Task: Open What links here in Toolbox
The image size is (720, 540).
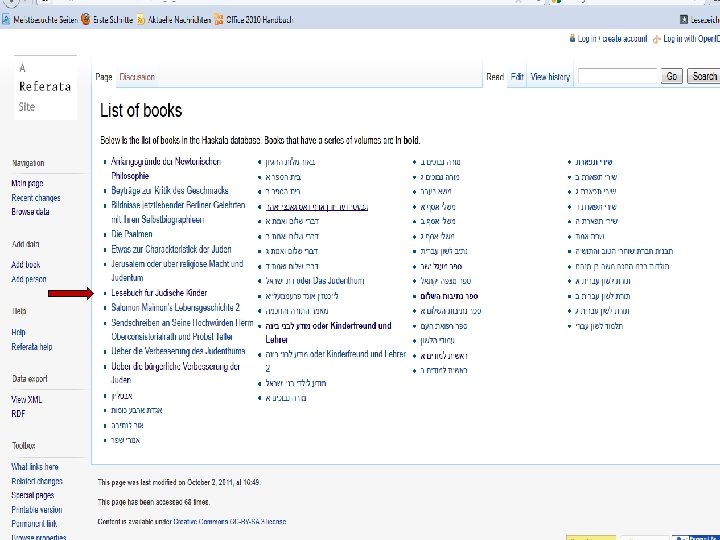Action: click(x=34, y=467)
